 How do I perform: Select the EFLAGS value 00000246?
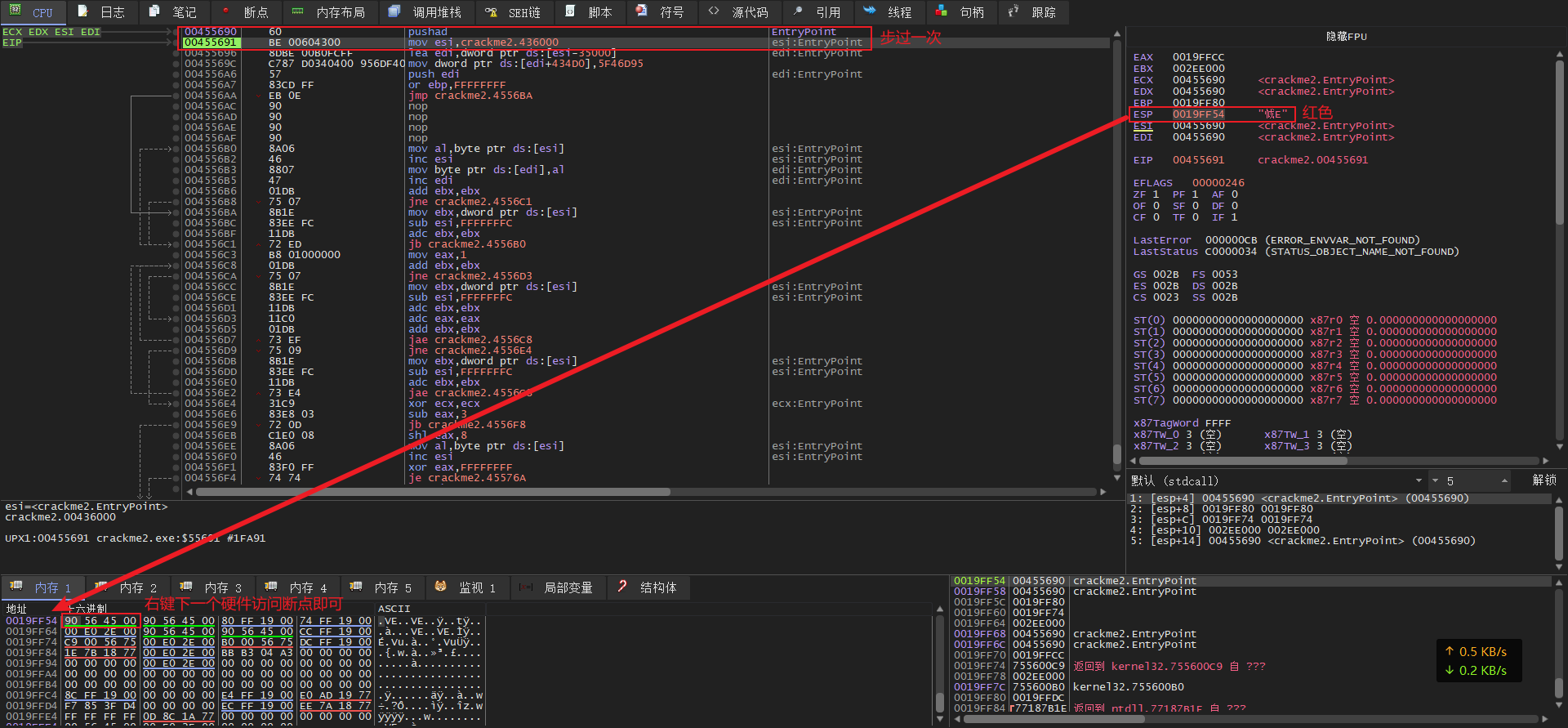click(1218, 183)
